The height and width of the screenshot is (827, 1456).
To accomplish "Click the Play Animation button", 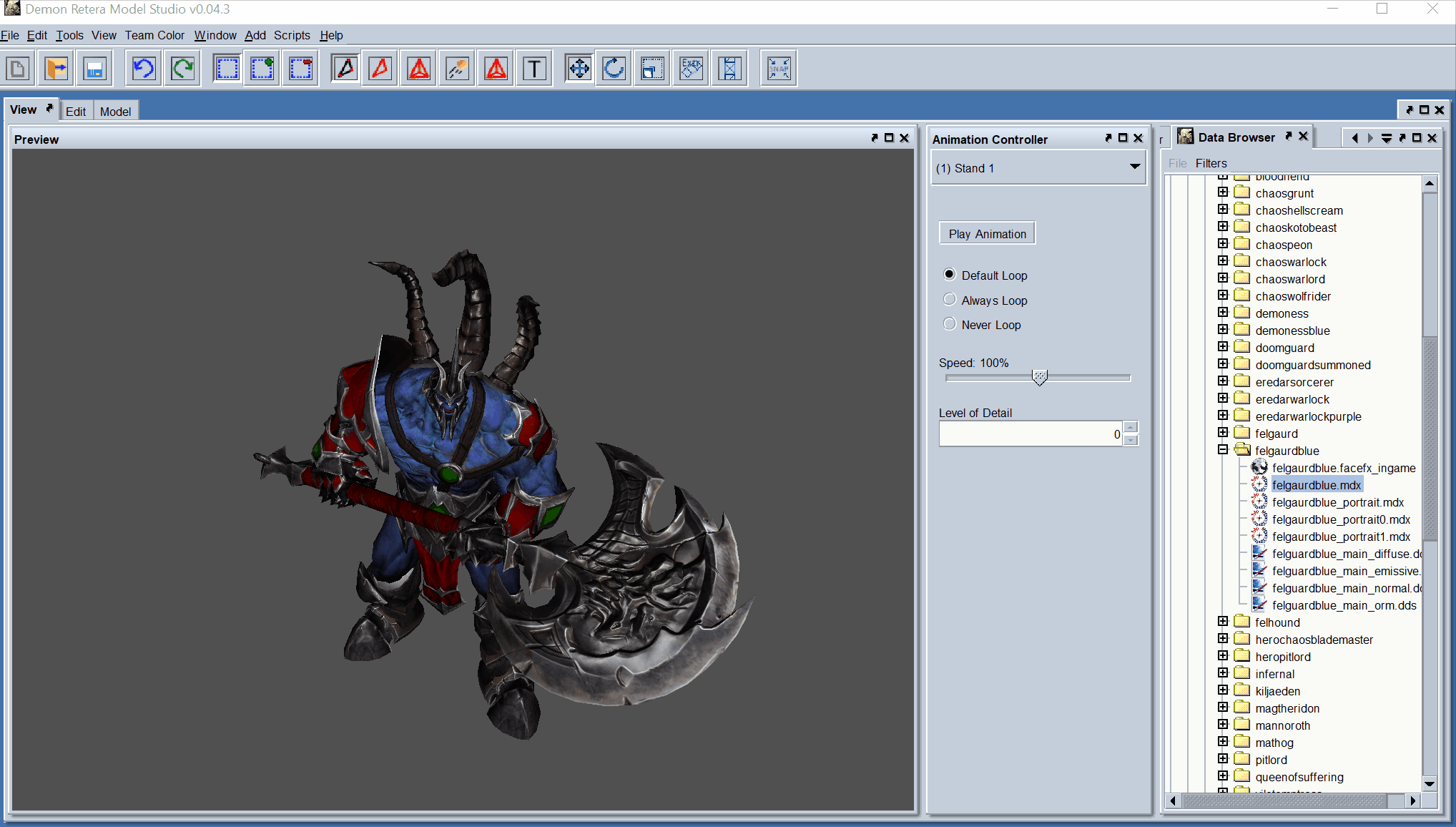I will pyautogui.click(x=987, y=234).
